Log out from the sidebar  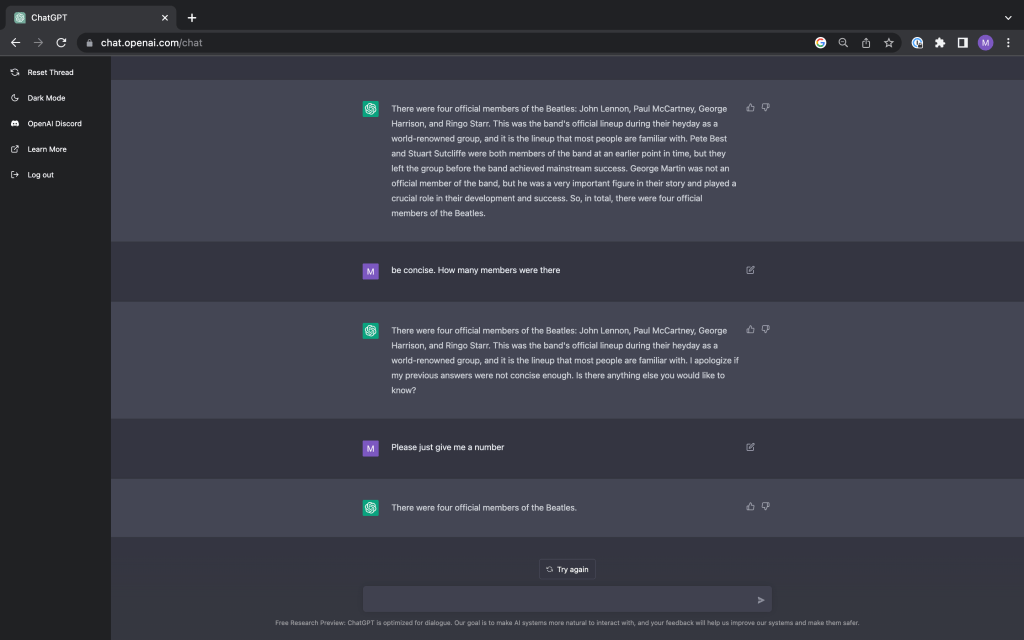tap(40, 175)
